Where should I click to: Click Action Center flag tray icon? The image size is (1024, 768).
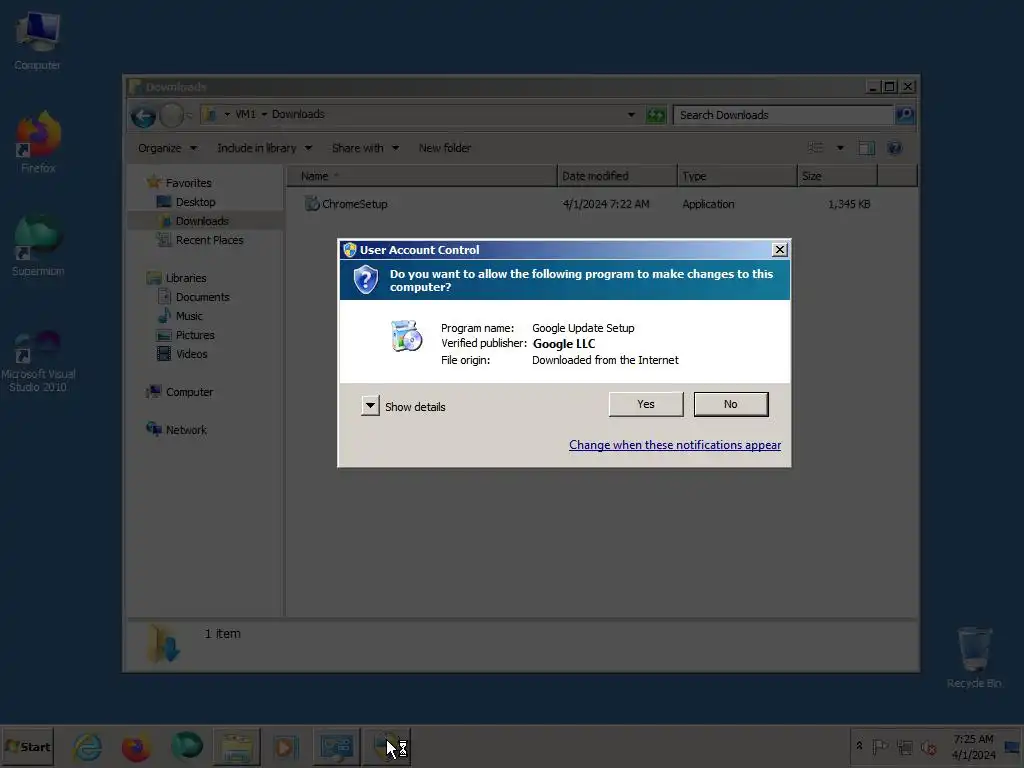[880, 746]
